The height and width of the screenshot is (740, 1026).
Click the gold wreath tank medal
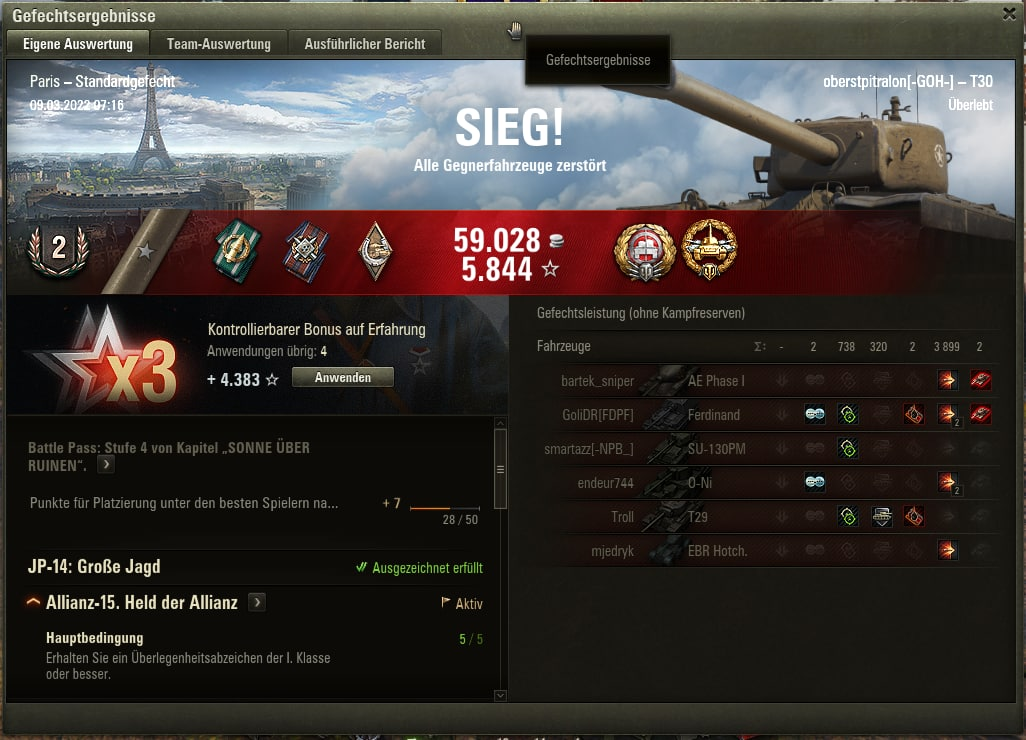pos(709,250)
